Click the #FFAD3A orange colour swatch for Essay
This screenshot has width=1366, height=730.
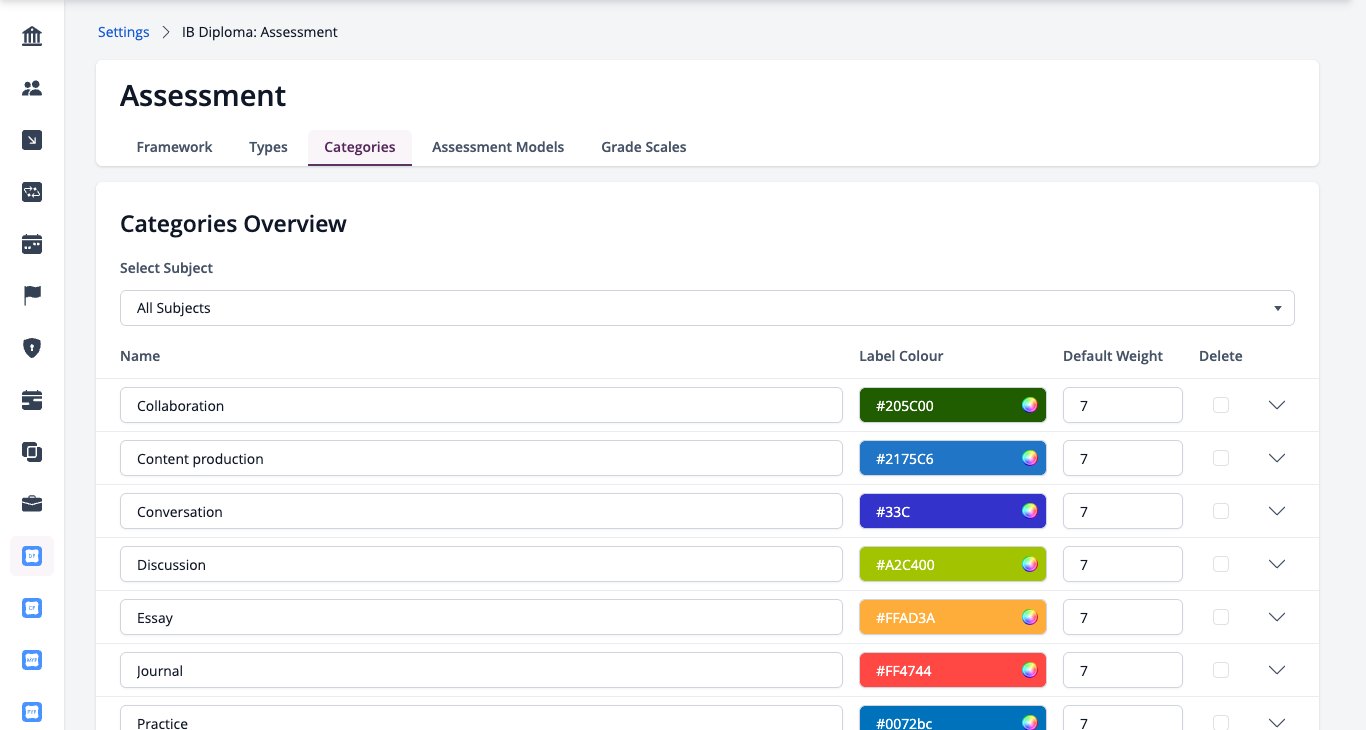953,617
